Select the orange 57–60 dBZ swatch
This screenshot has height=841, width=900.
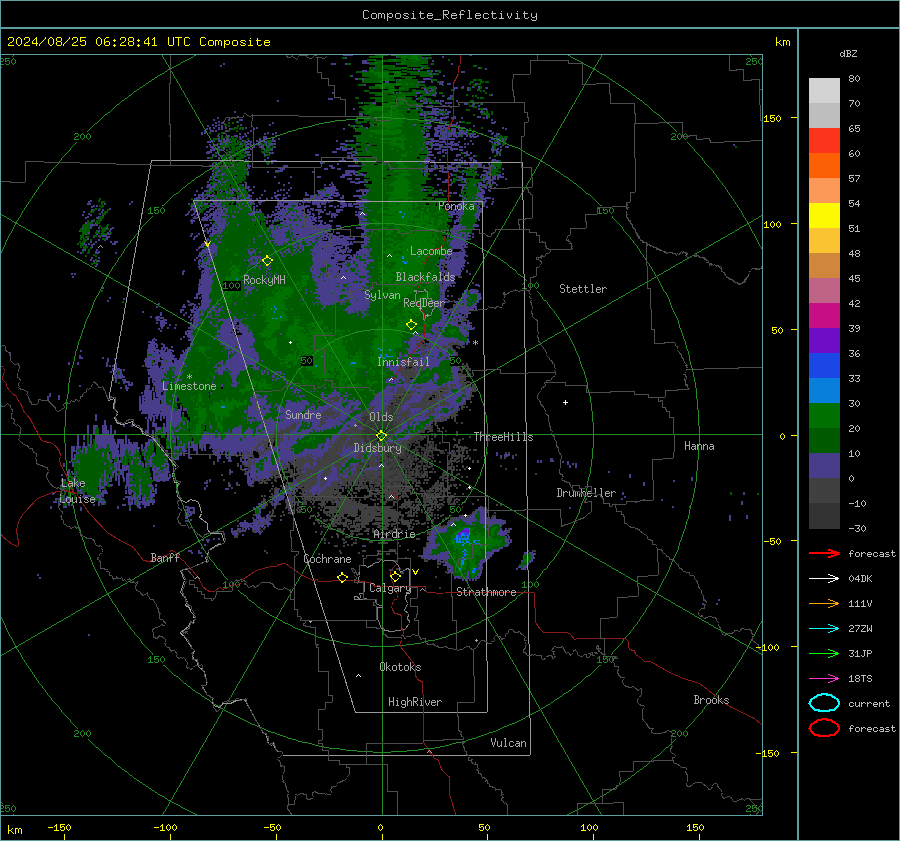point(824,165)
